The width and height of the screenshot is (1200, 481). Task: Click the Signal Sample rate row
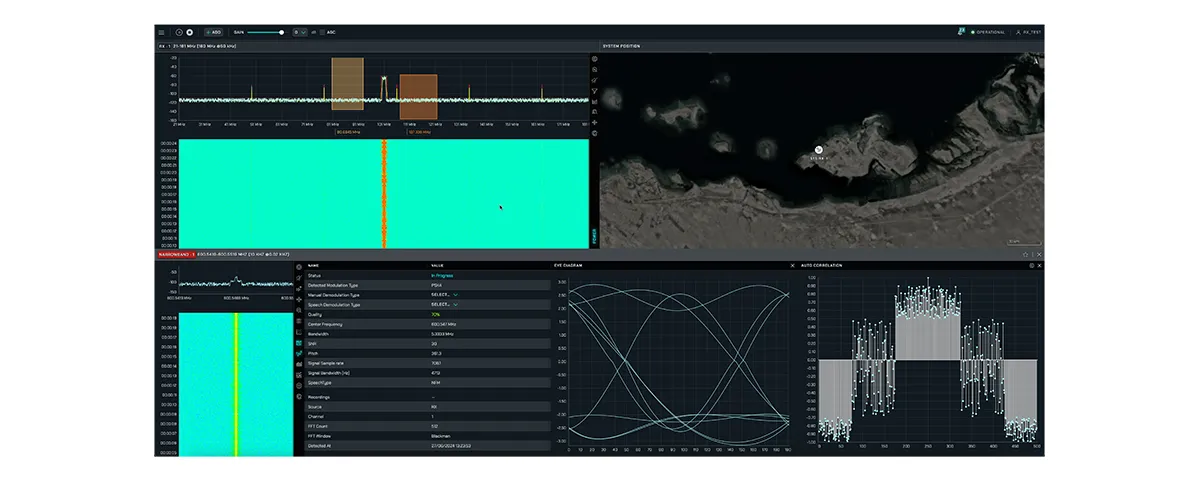[428, 363]
